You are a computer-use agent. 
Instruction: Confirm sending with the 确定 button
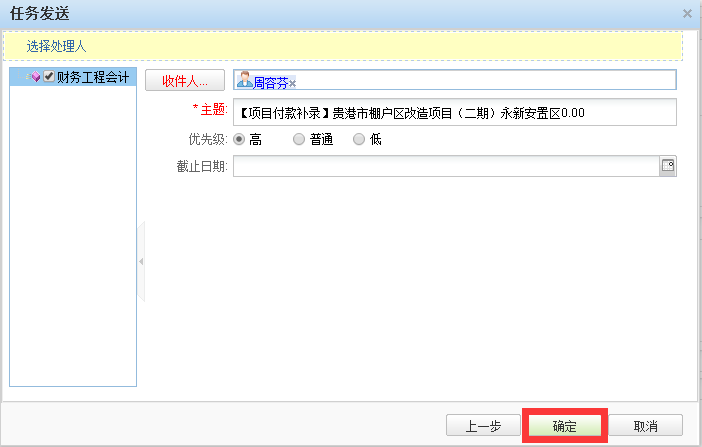point(565,426)
